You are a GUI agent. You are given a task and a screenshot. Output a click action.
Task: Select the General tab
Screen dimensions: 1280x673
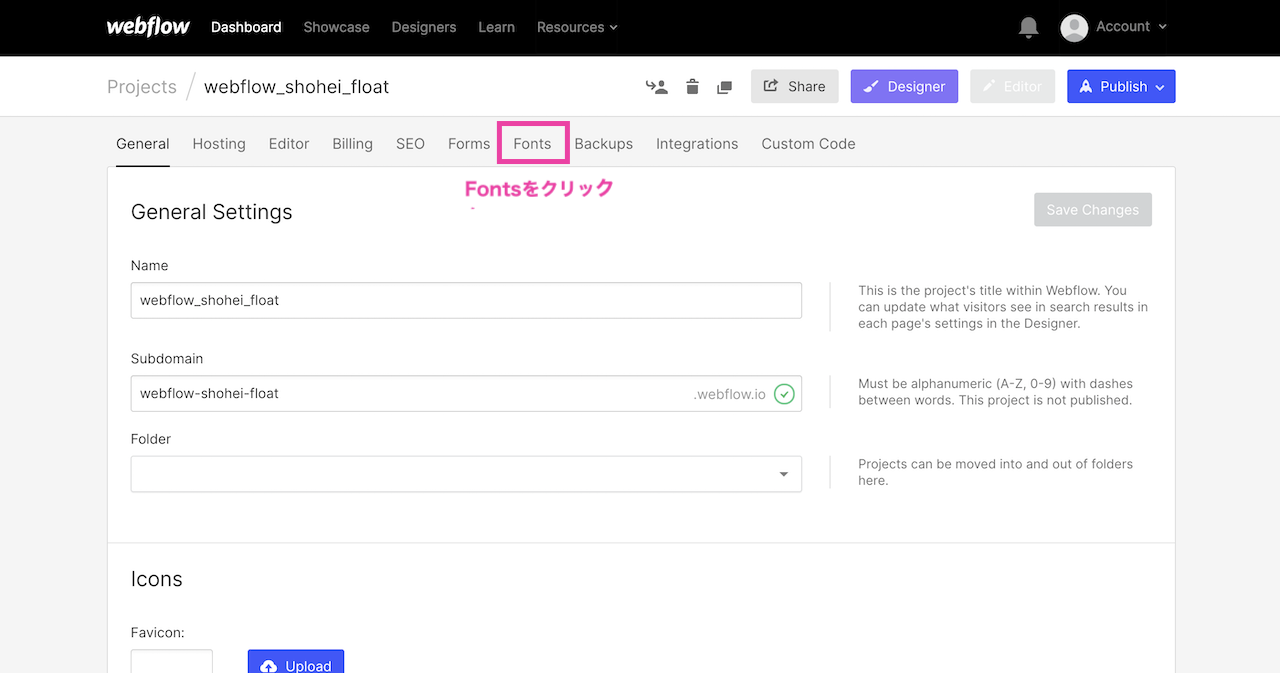click(x=143, y=144)
